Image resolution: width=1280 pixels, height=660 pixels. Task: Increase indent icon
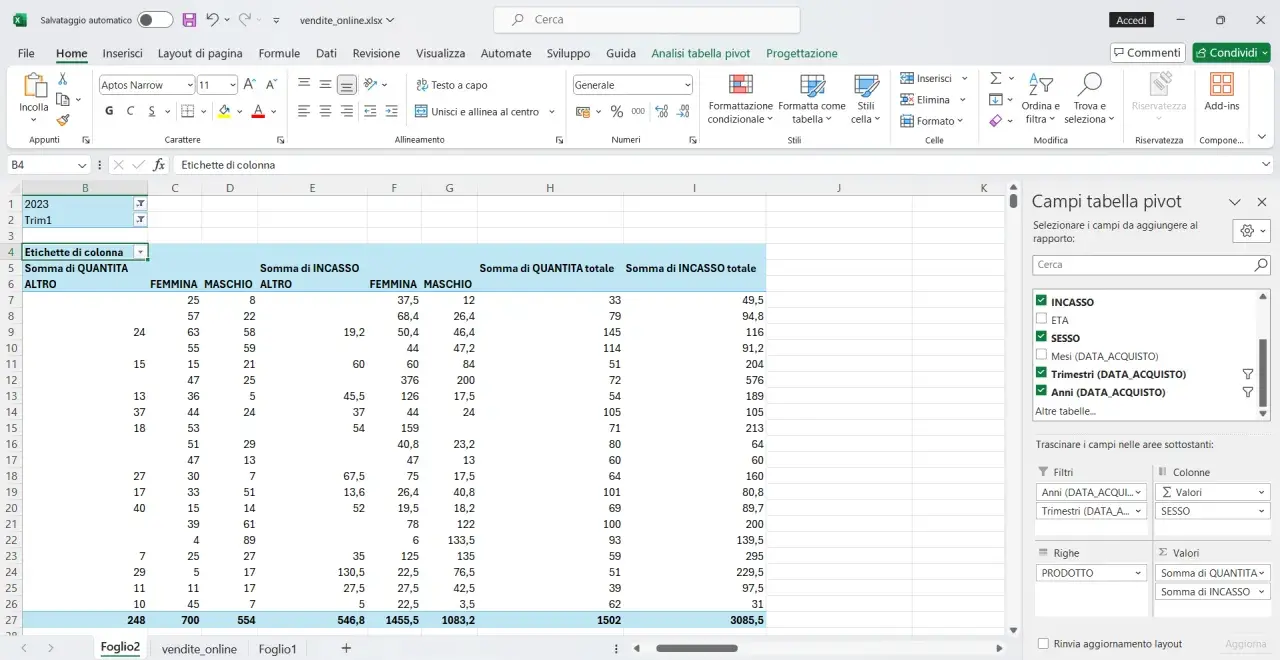pos(392,111)
